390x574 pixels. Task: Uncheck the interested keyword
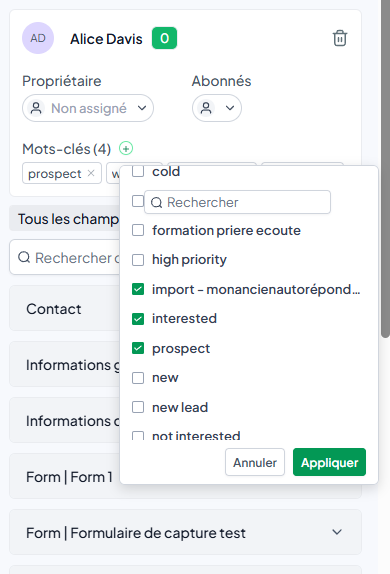click(x=138, y=319)
